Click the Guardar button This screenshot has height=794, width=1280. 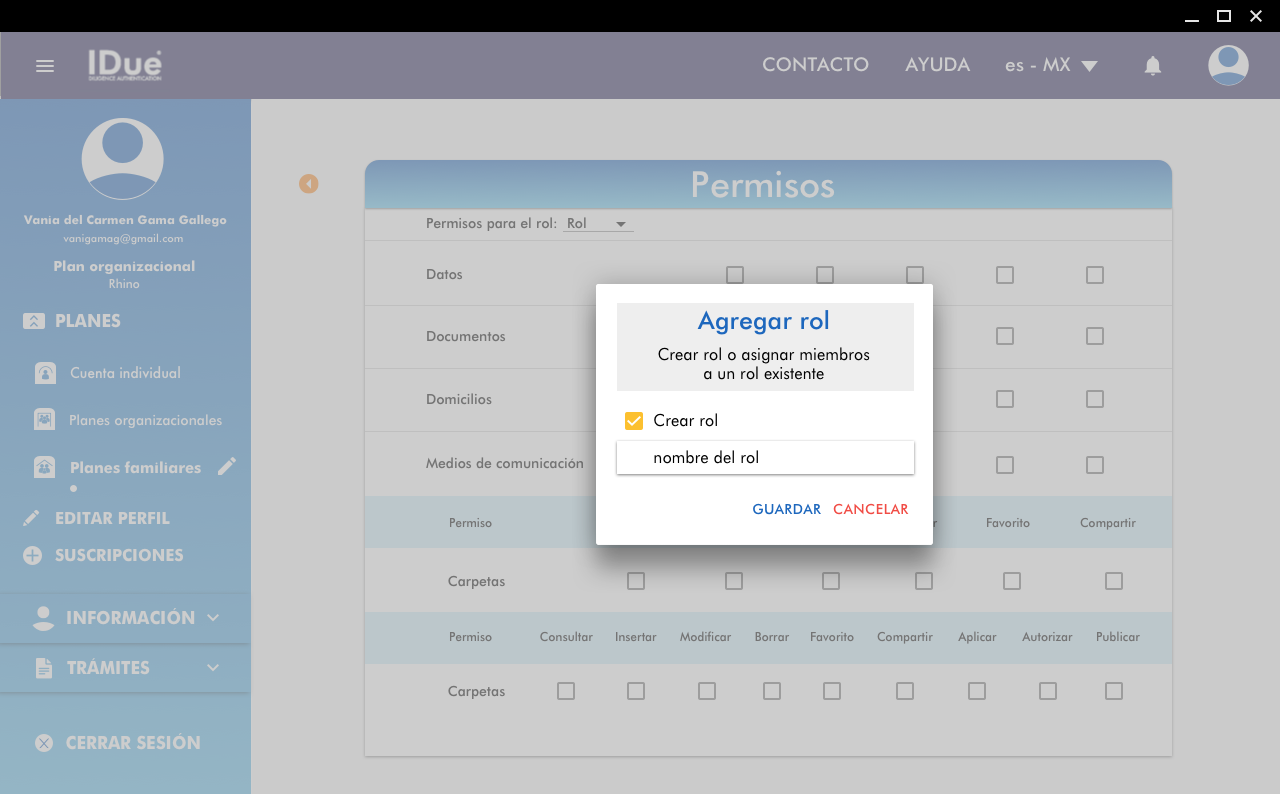point(786,509)
